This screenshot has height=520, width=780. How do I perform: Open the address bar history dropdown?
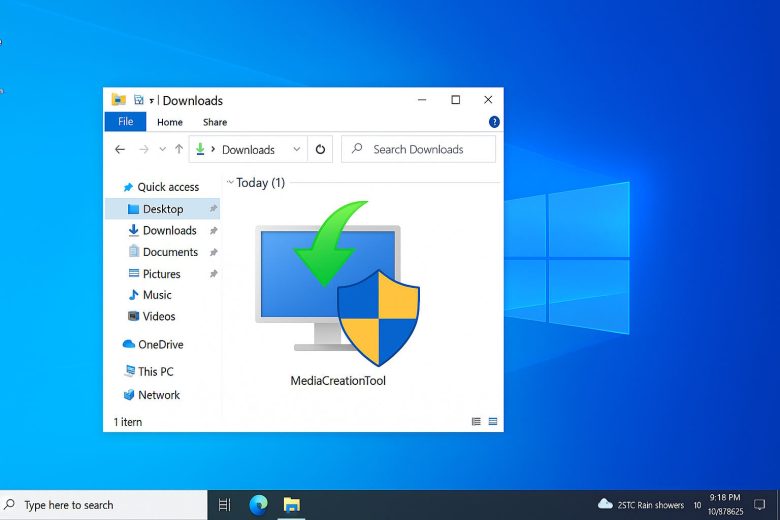pos(296,150)
